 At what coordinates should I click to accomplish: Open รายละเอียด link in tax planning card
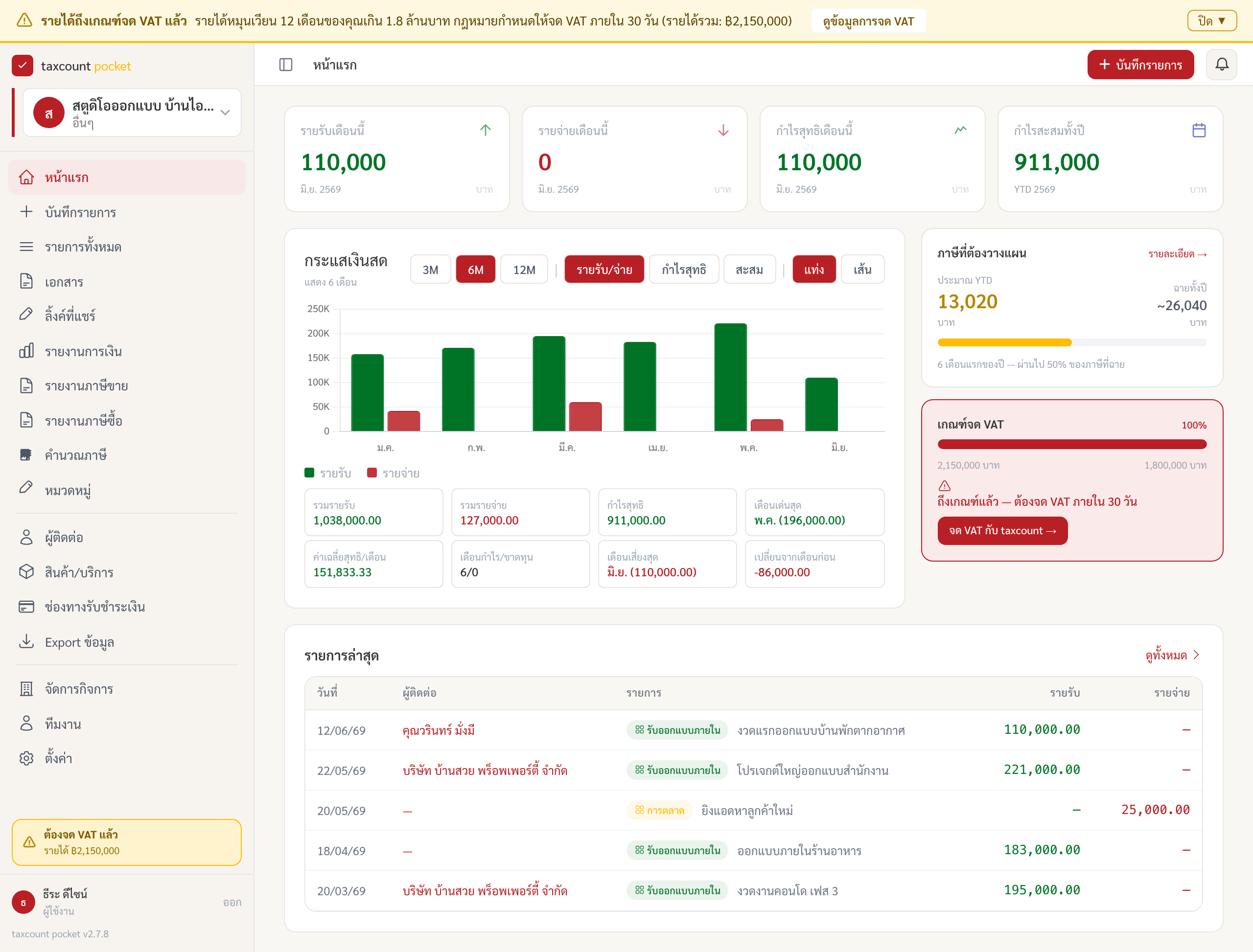pyautogui.click(x=1178, y=254)
